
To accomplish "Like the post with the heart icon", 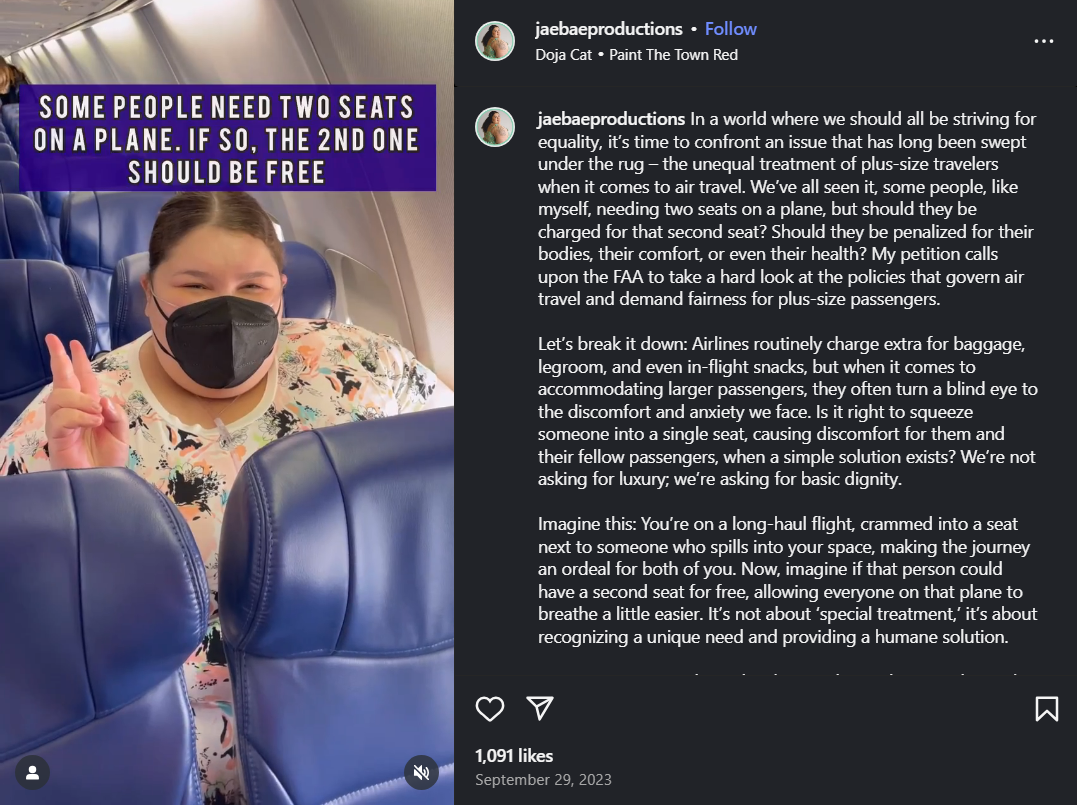I will pos(490,709).
